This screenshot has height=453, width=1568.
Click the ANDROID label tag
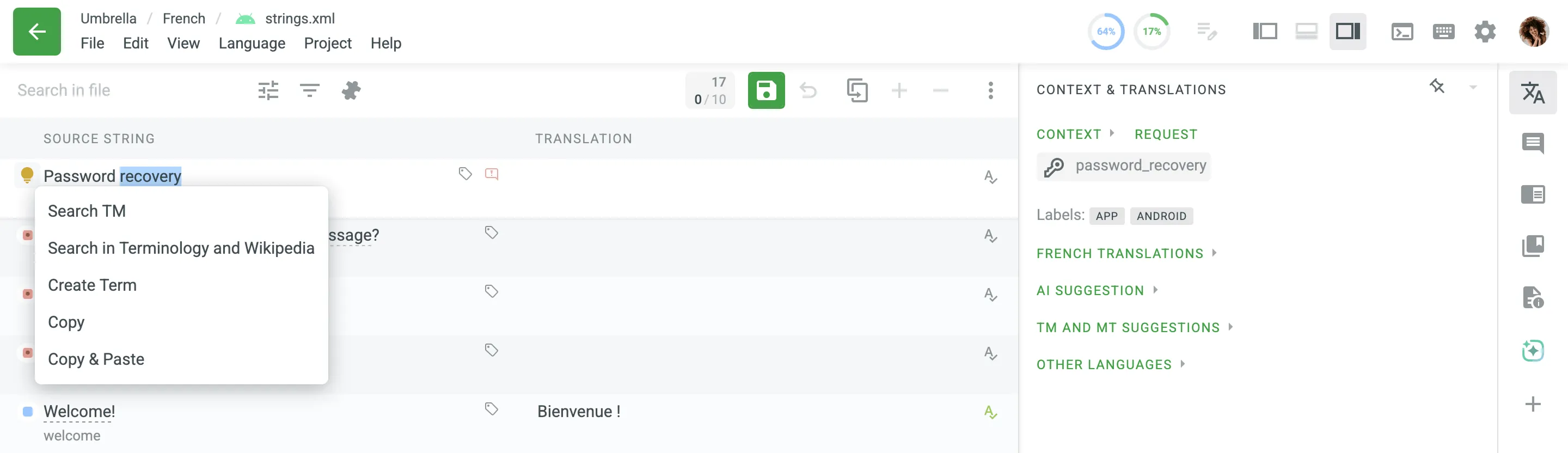point(1161,216)
